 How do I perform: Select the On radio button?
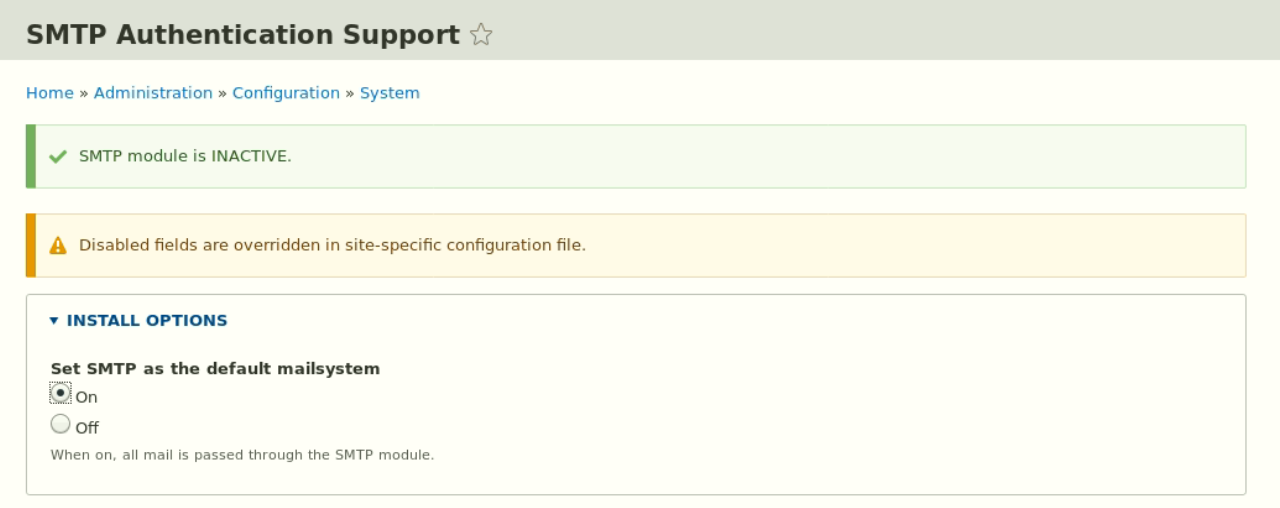point(61,393)
